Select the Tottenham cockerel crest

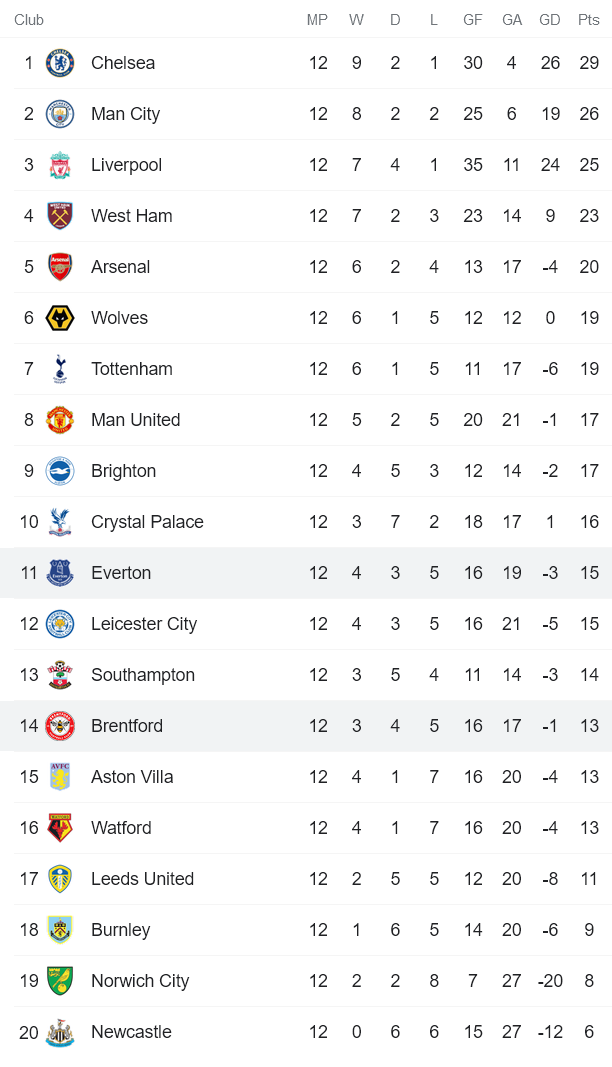tap(60, 369)
